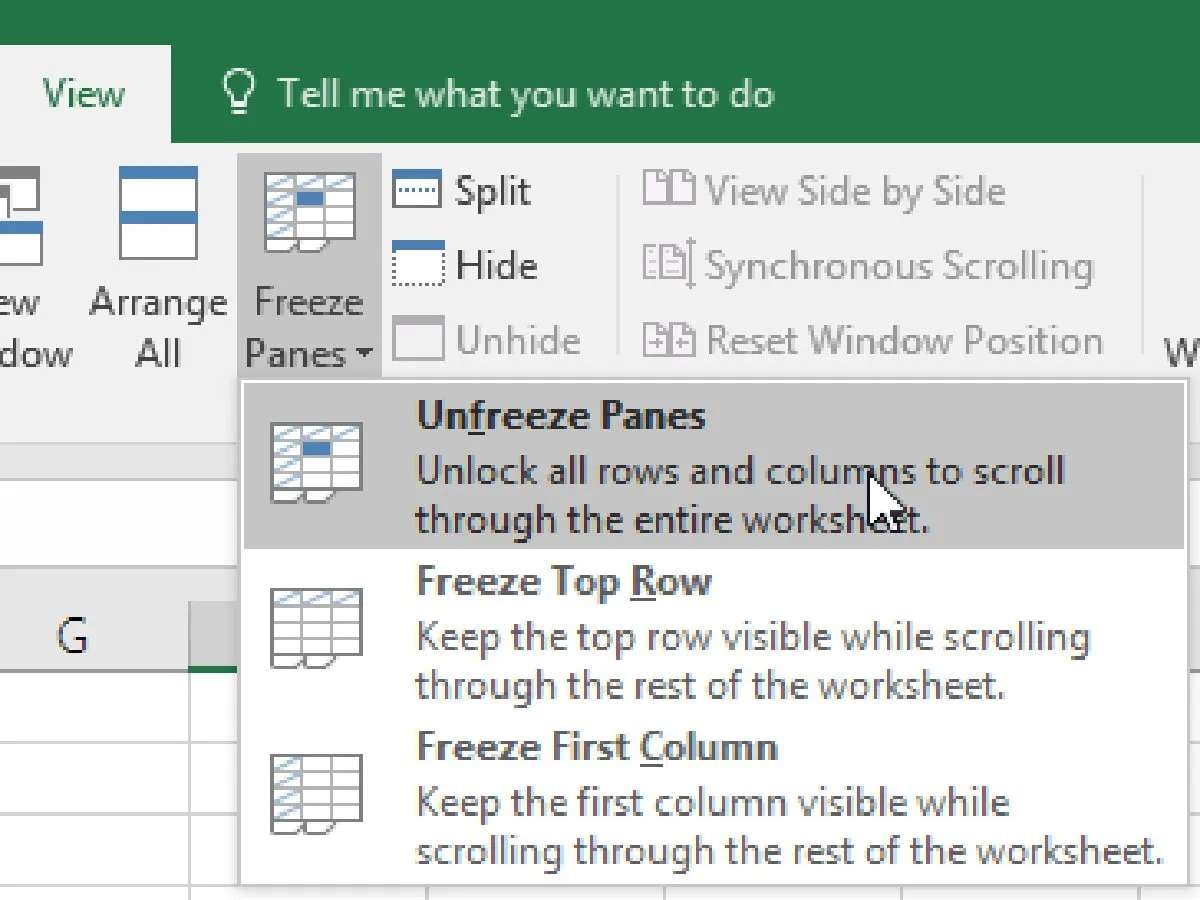Click the lightbulb Tell Me icon
This screenshot has height=900, width=1200.
pos(240,93)
